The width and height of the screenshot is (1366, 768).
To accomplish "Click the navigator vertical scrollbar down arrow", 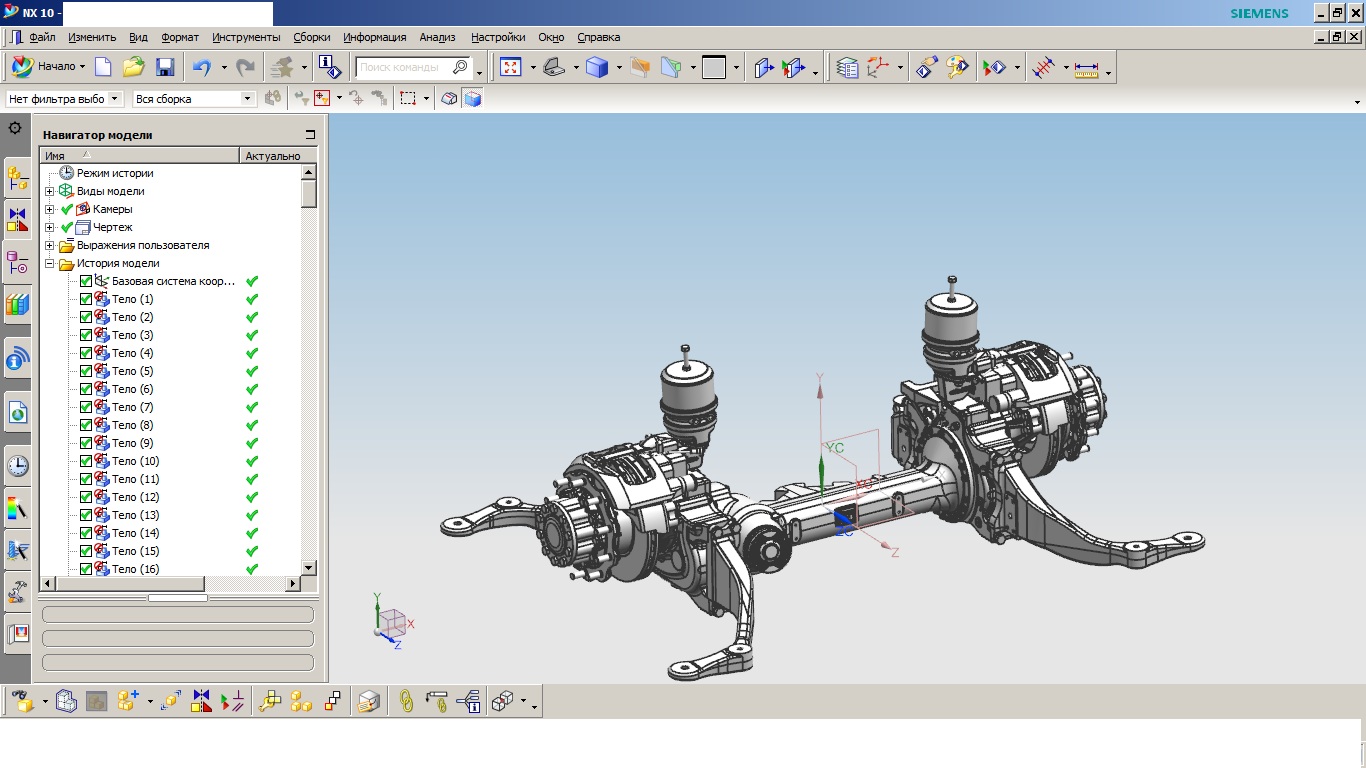I will tap(309, 567).
